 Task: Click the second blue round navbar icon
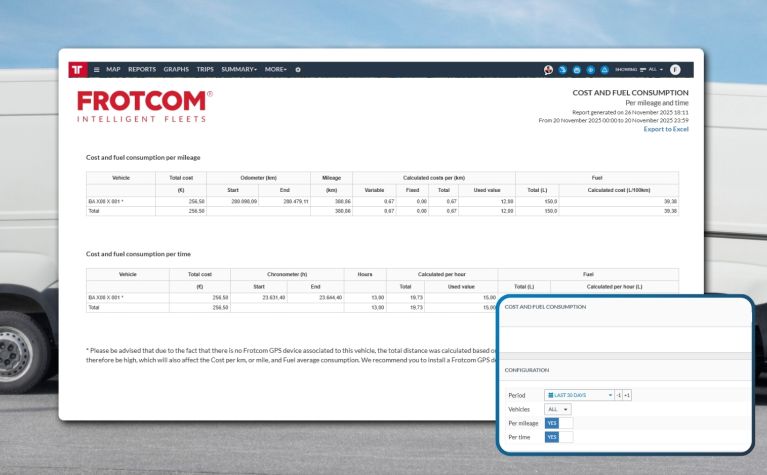point(577,69)
